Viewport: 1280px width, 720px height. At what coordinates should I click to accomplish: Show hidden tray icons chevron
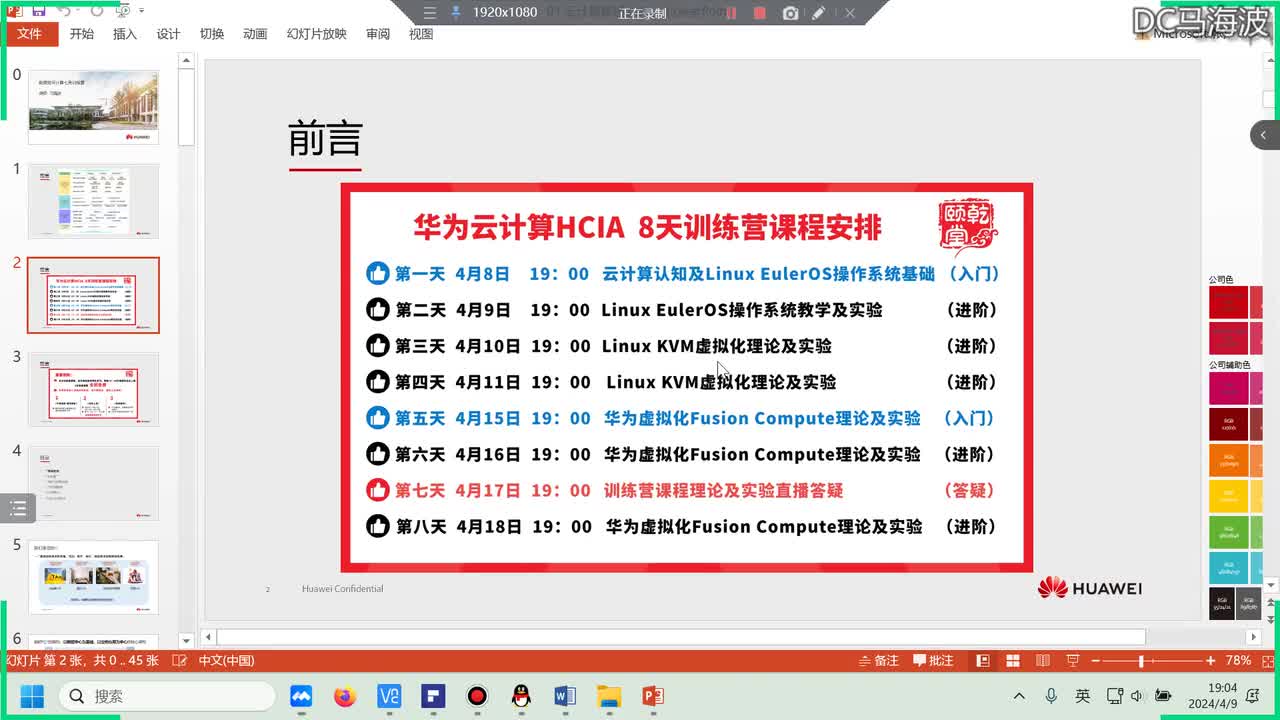[x=1019, y=696]
